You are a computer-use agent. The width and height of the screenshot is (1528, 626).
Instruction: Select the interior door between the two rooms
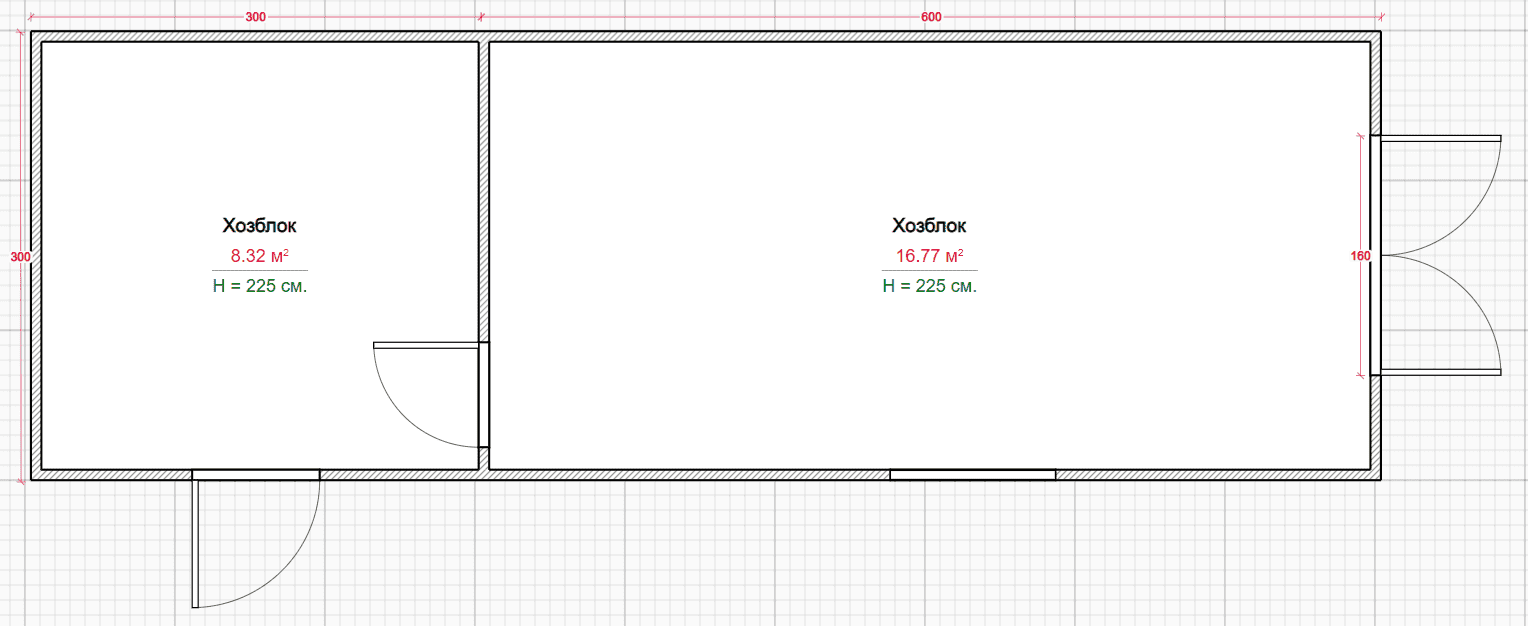(431, 395)
